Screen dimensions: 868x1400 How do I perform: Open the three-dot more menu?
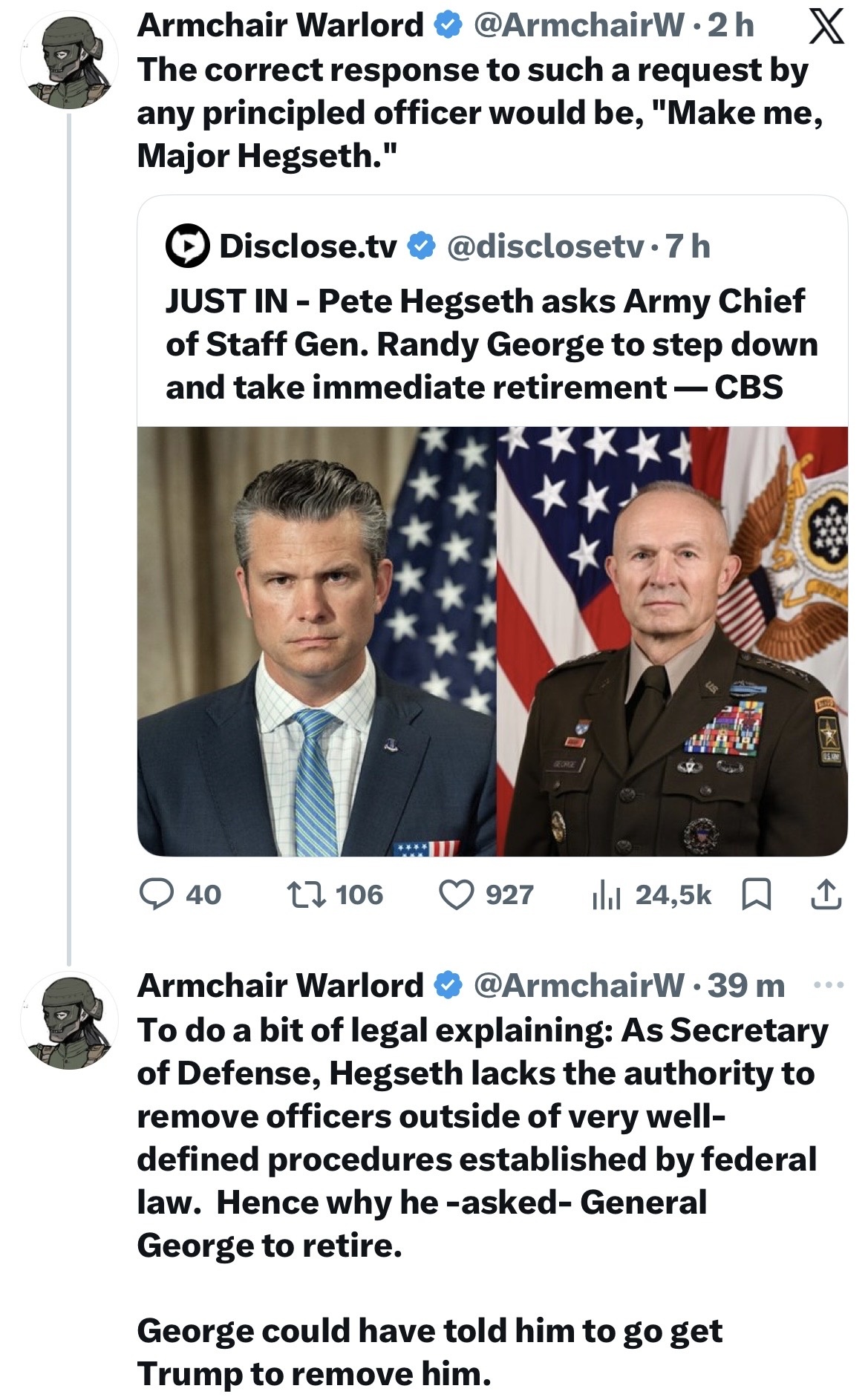pos(829,985)
